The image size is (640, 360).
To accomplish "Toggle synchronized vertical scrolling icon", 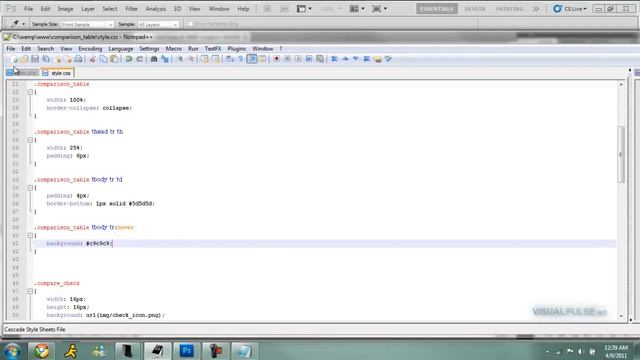I will click(x=205, y=59).
